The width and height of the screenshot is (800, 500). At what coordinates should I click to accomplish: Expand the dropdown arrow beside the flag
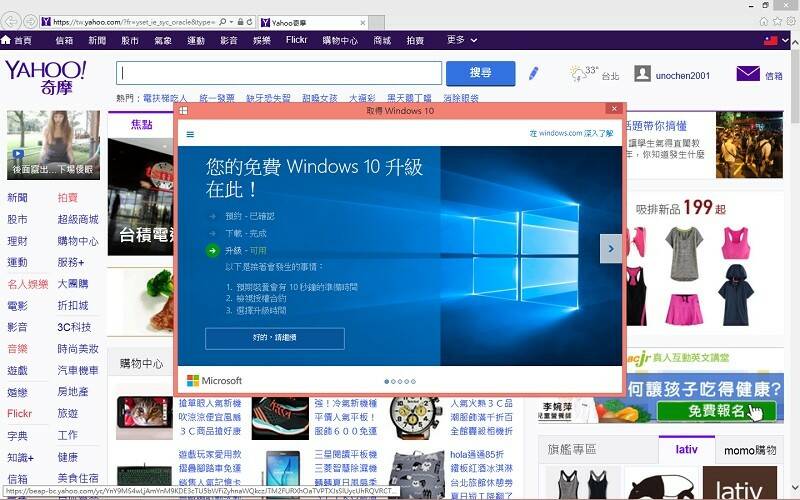coord(785,40)
